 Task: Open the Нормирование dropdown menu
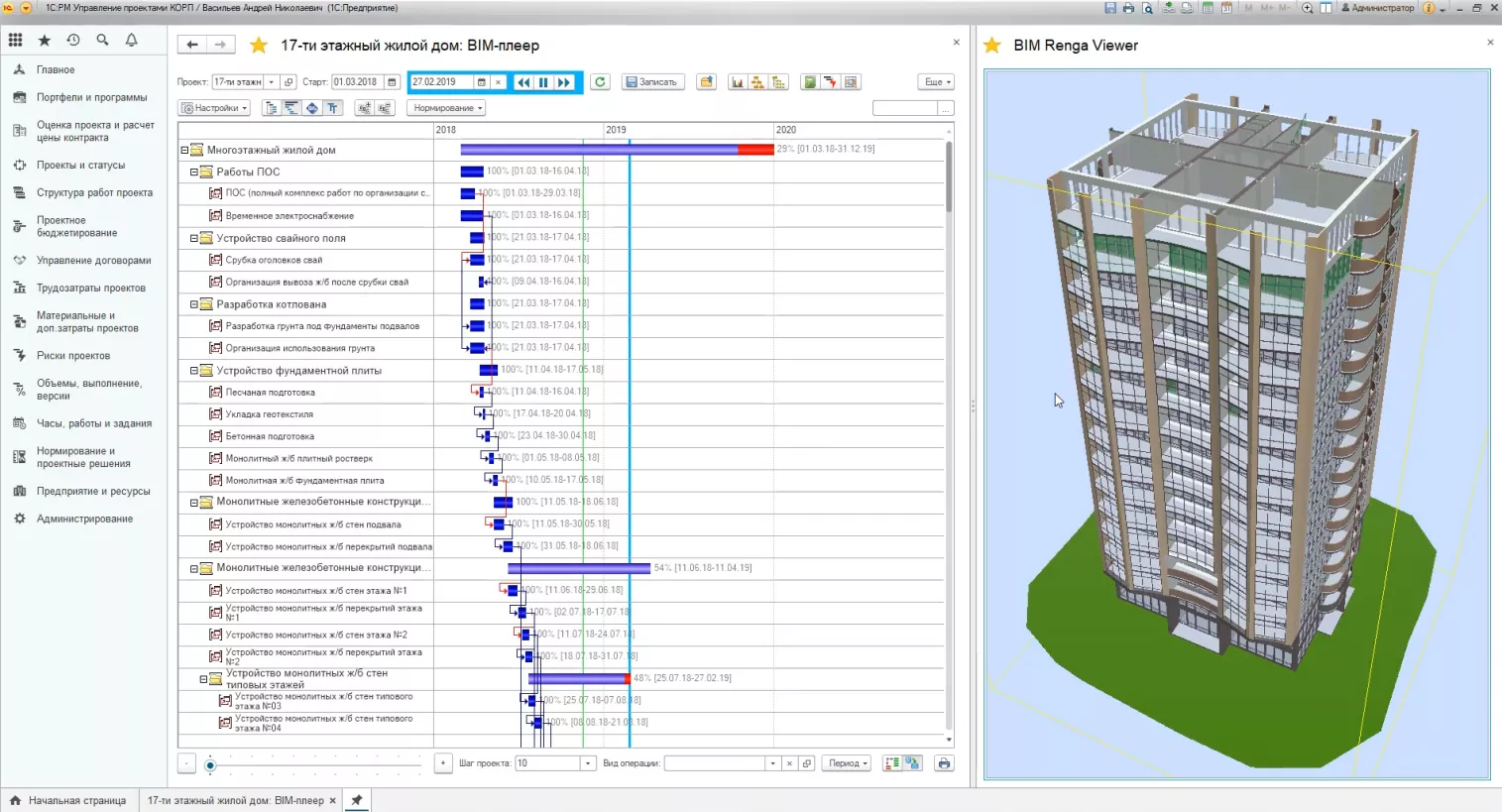tap(447, 108)
